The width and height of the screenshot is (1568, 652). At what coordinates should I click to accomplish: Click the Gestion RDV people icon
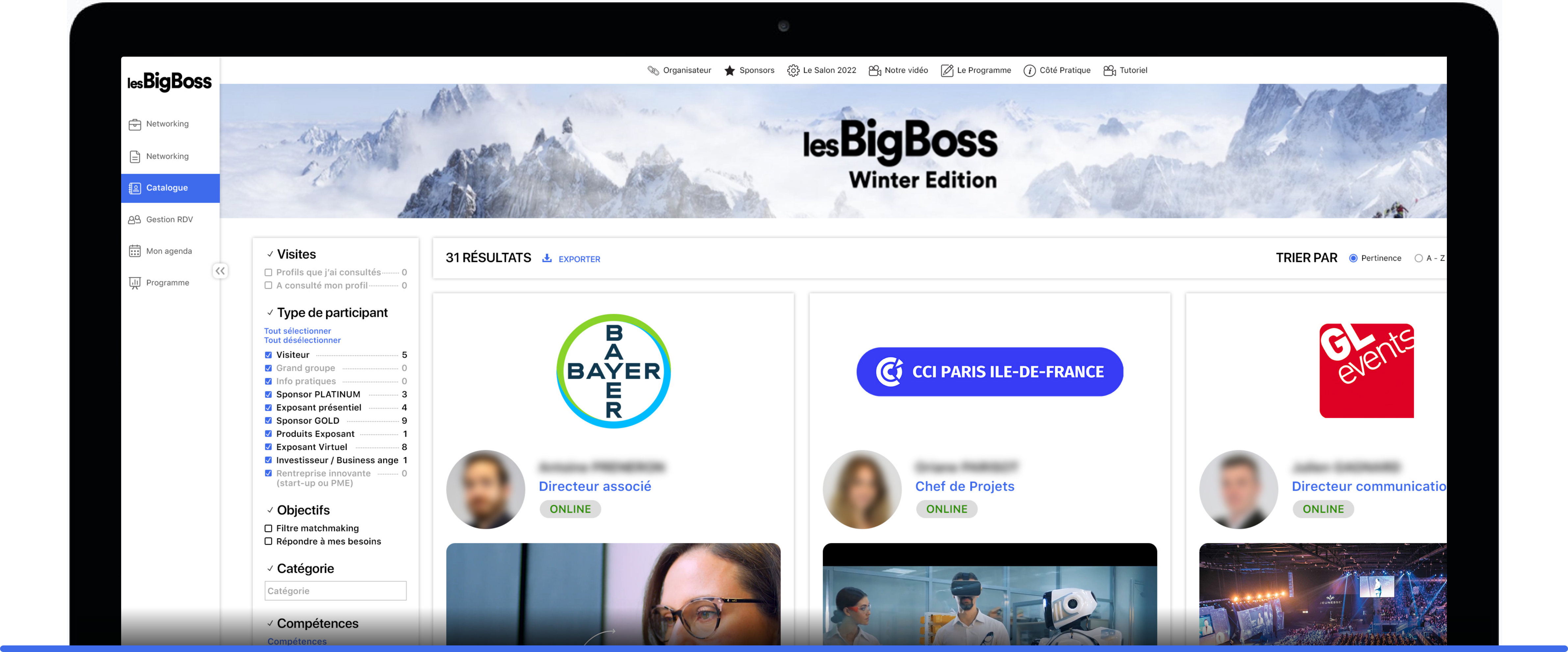(x=135, y=220)
